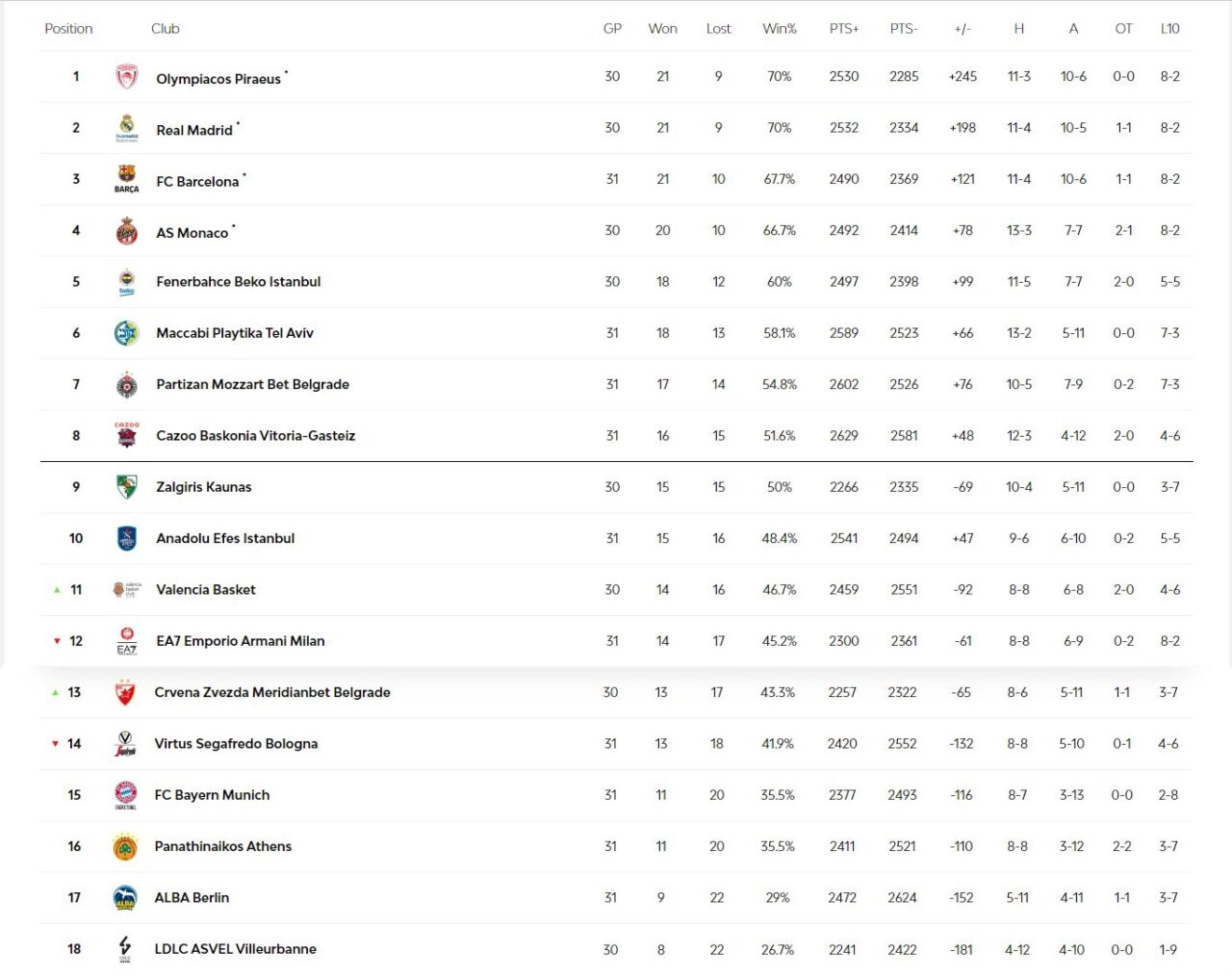The width and height of the screenshot is (1232, 978).
Task: Click the Club column header
Action: coord(166,29)
